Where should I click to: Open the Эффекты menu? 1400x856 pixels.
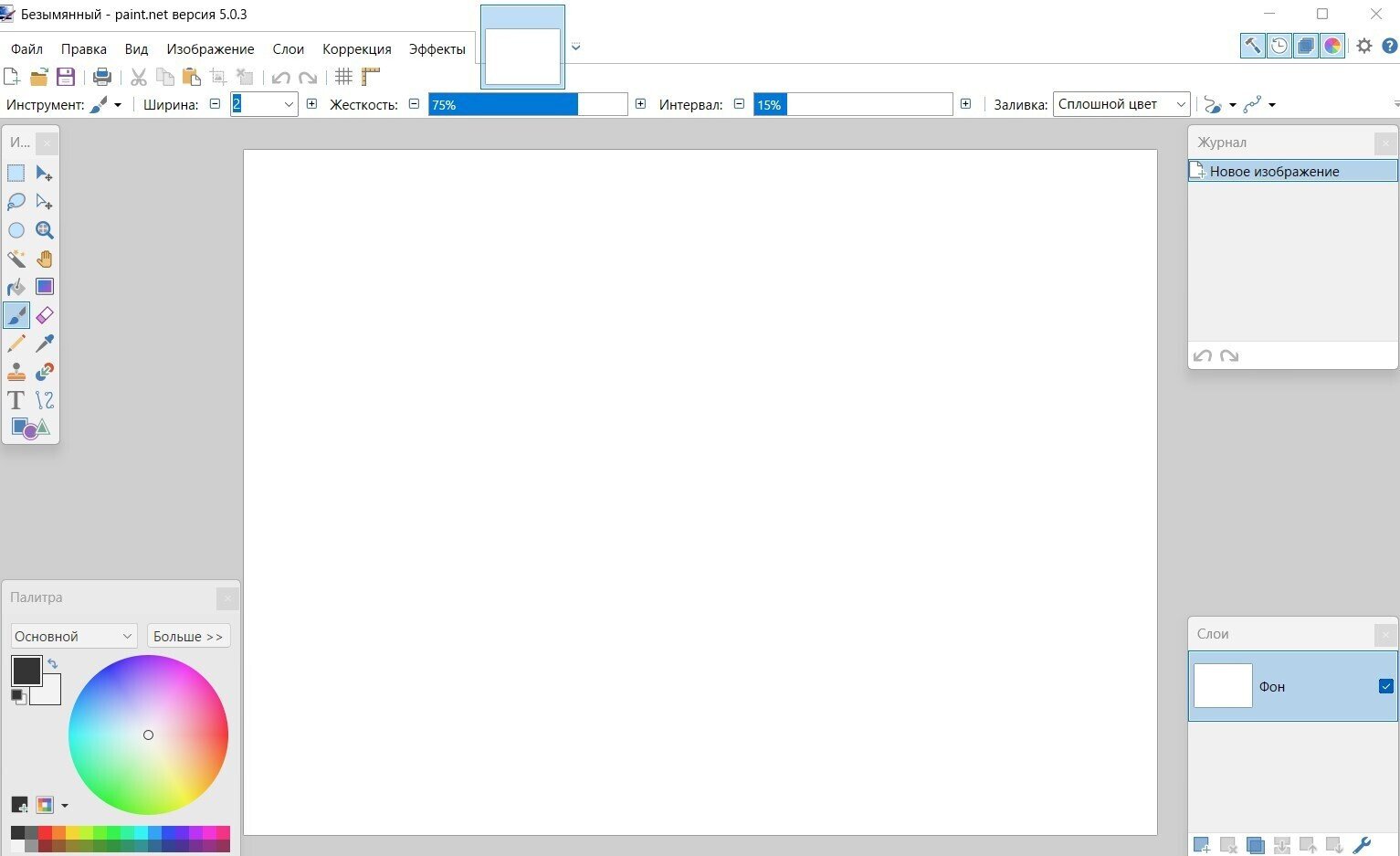437,49
